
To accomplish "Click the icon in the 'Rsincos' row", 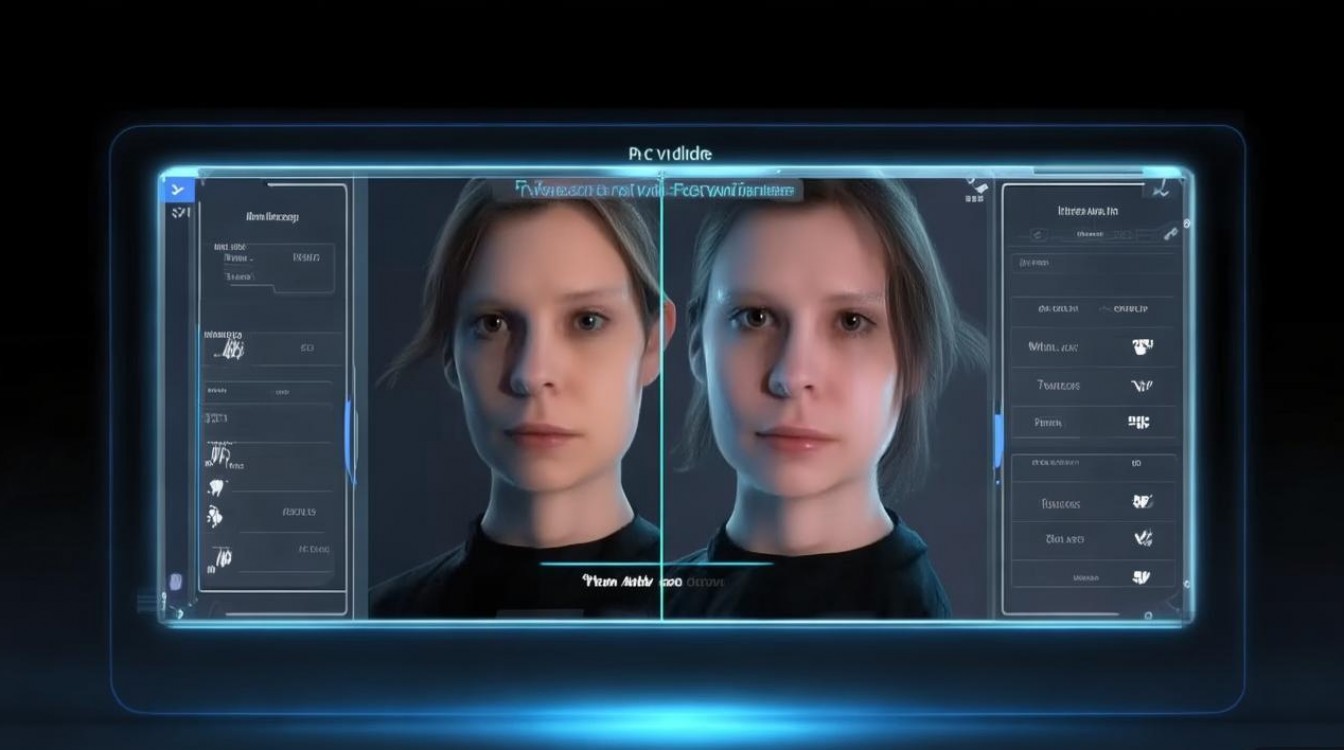I will [x=1142, y=501].
